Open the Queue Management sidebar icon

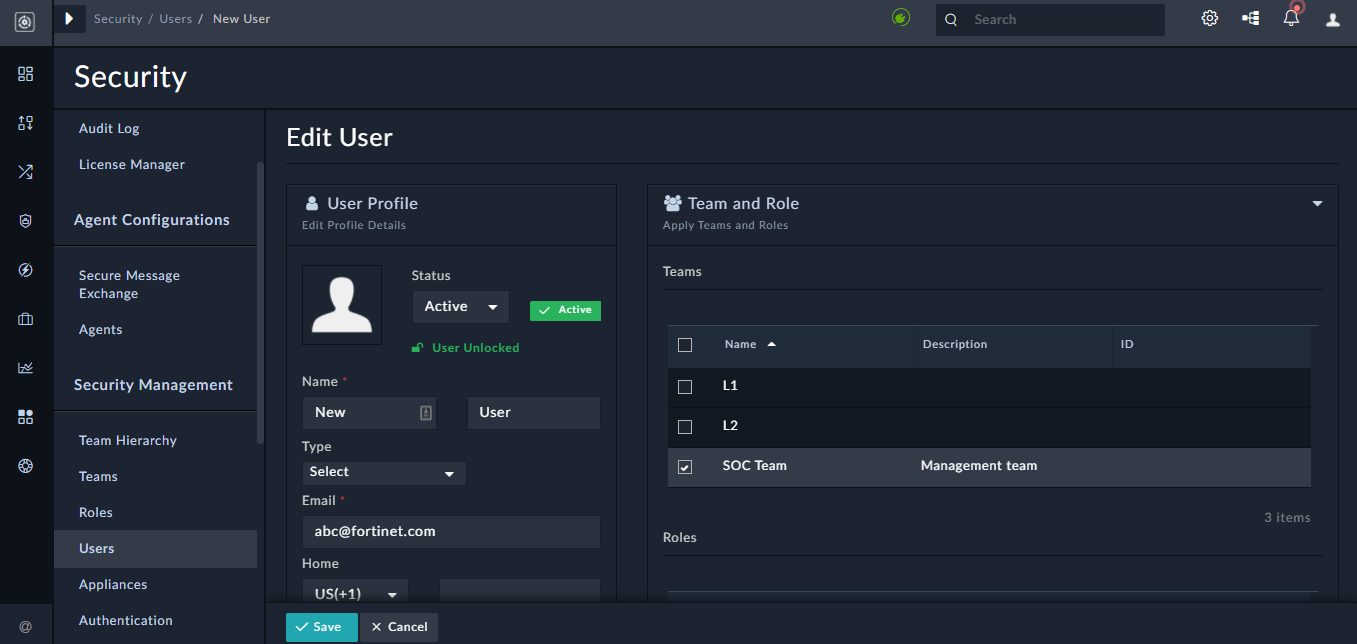[x=25, y=122]
